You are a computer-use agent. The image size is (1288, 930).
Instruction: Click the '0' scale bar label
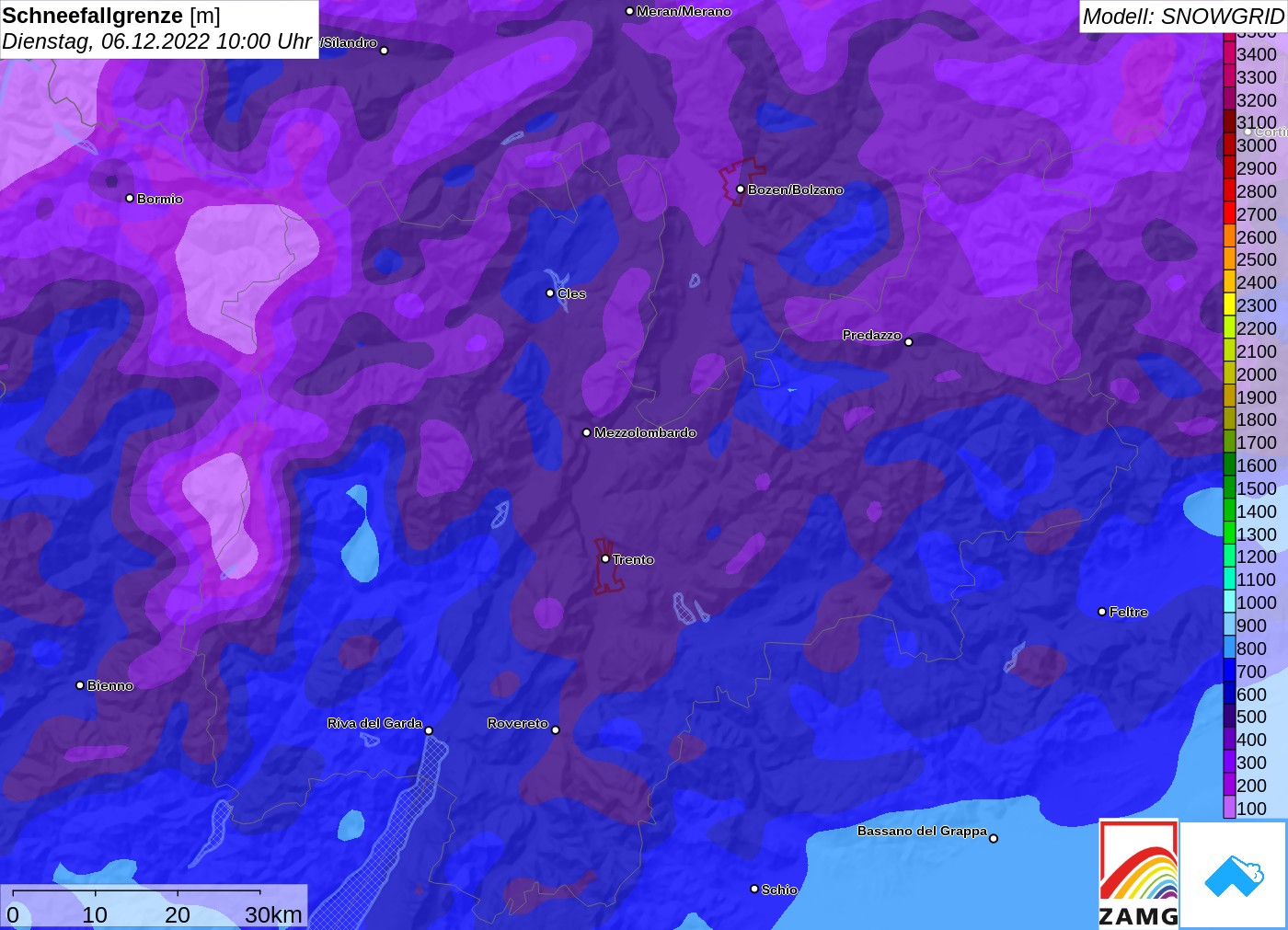click(x=13, y=914)
